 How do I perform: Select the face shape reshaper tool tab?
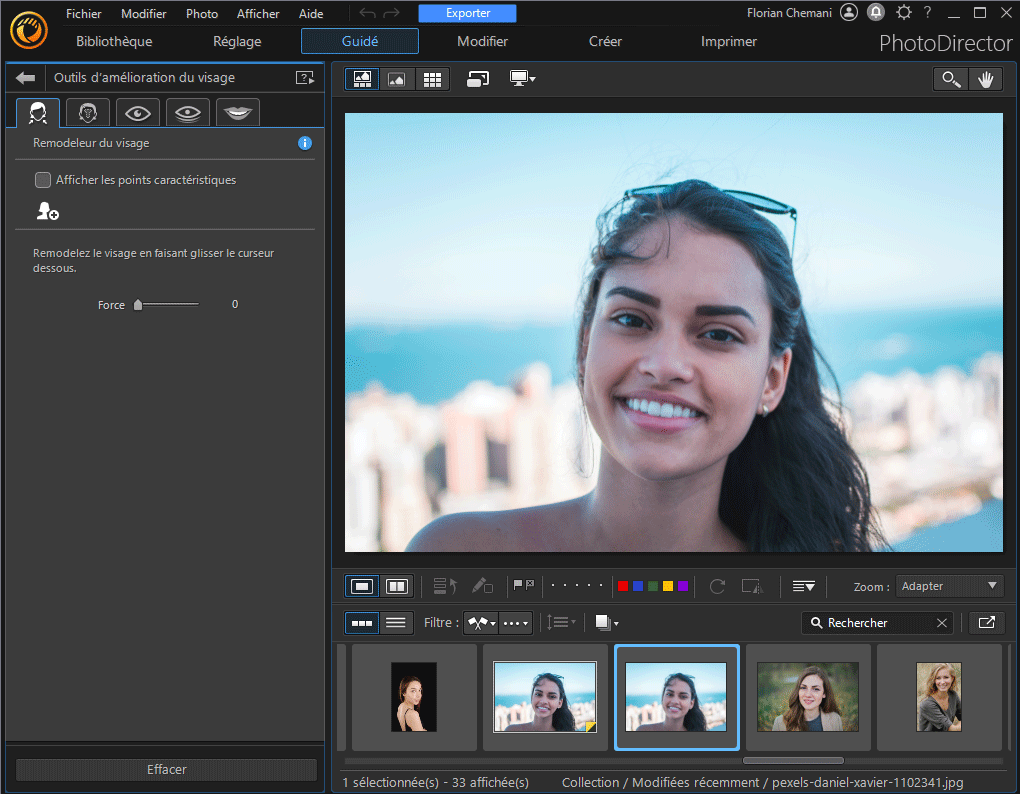click(37, 112)
